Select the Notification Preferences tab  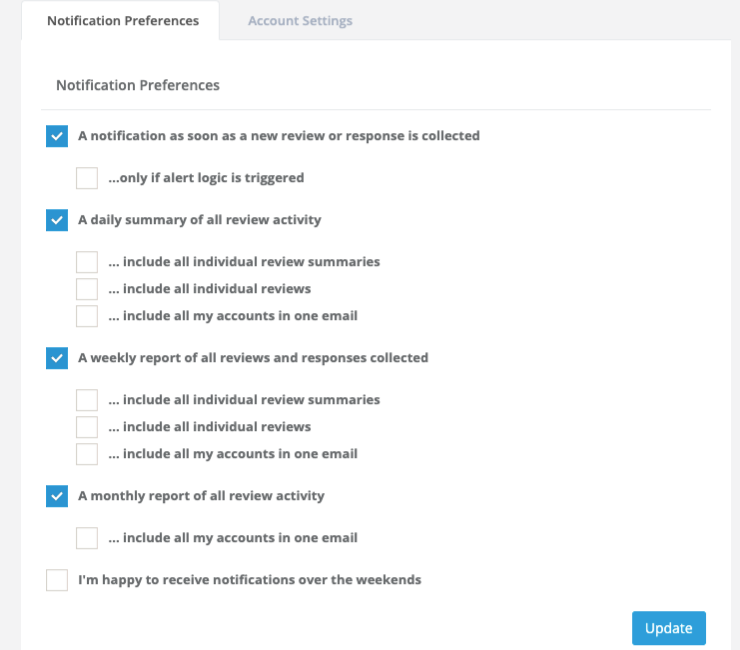[123, 20]
